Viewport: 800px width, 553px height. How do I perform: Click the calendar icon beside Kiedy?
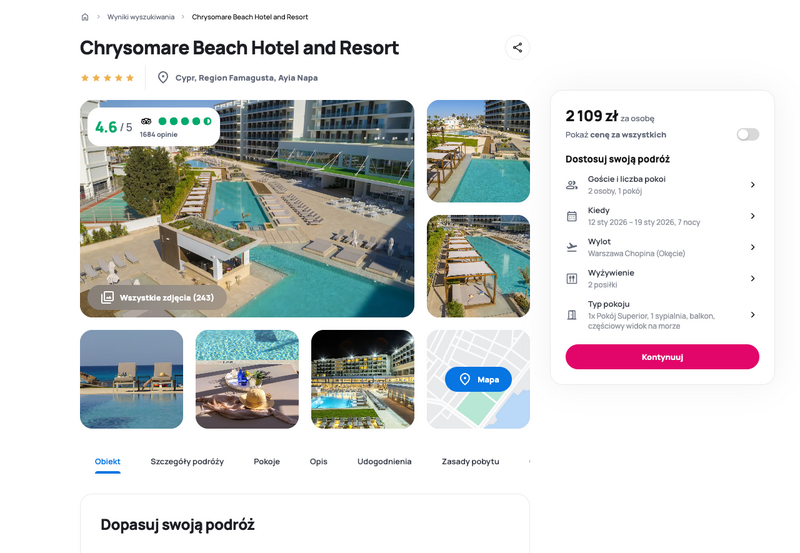(x=572, y=216)
